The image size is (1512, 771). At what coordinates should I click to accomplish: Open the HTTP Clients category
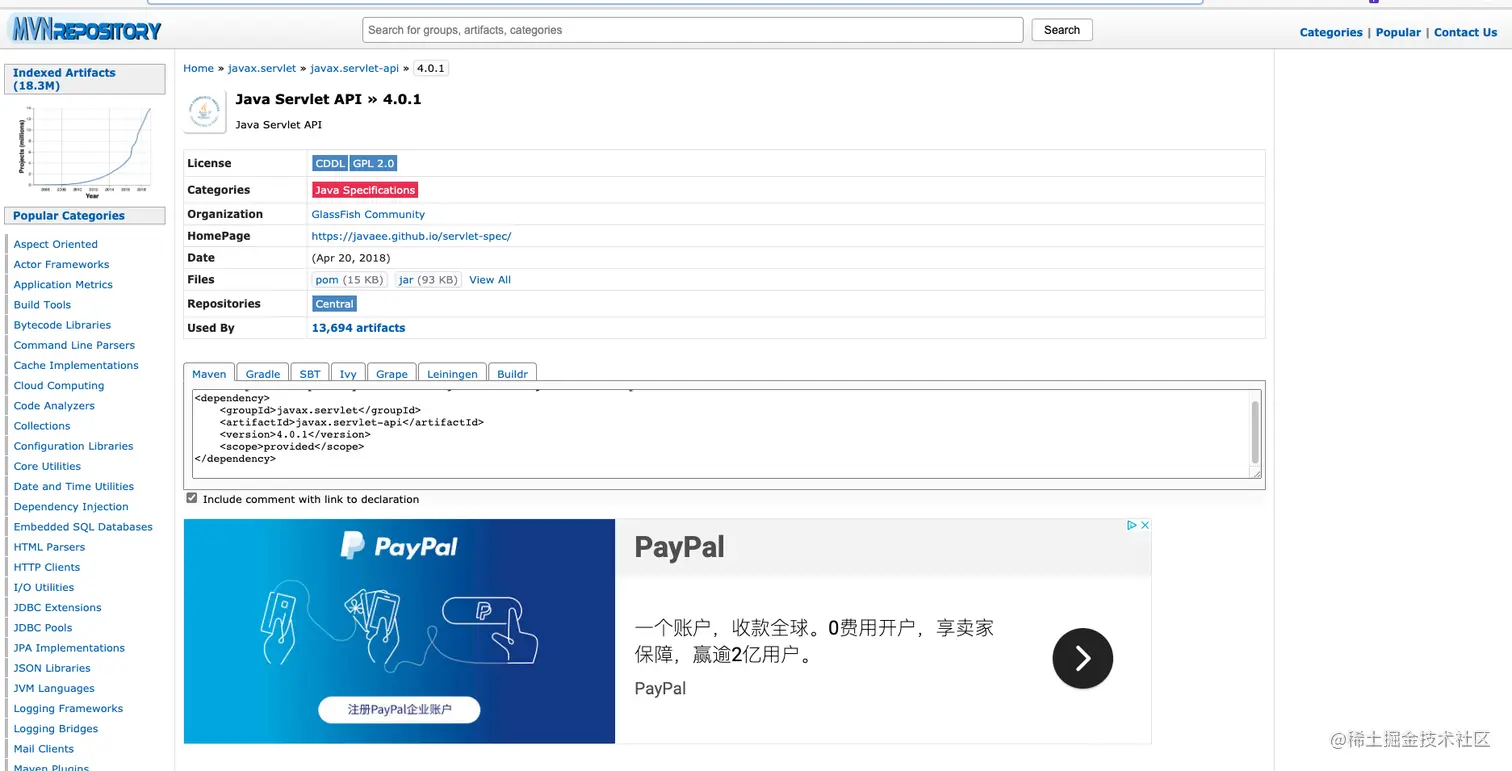[x=47, y=567]
